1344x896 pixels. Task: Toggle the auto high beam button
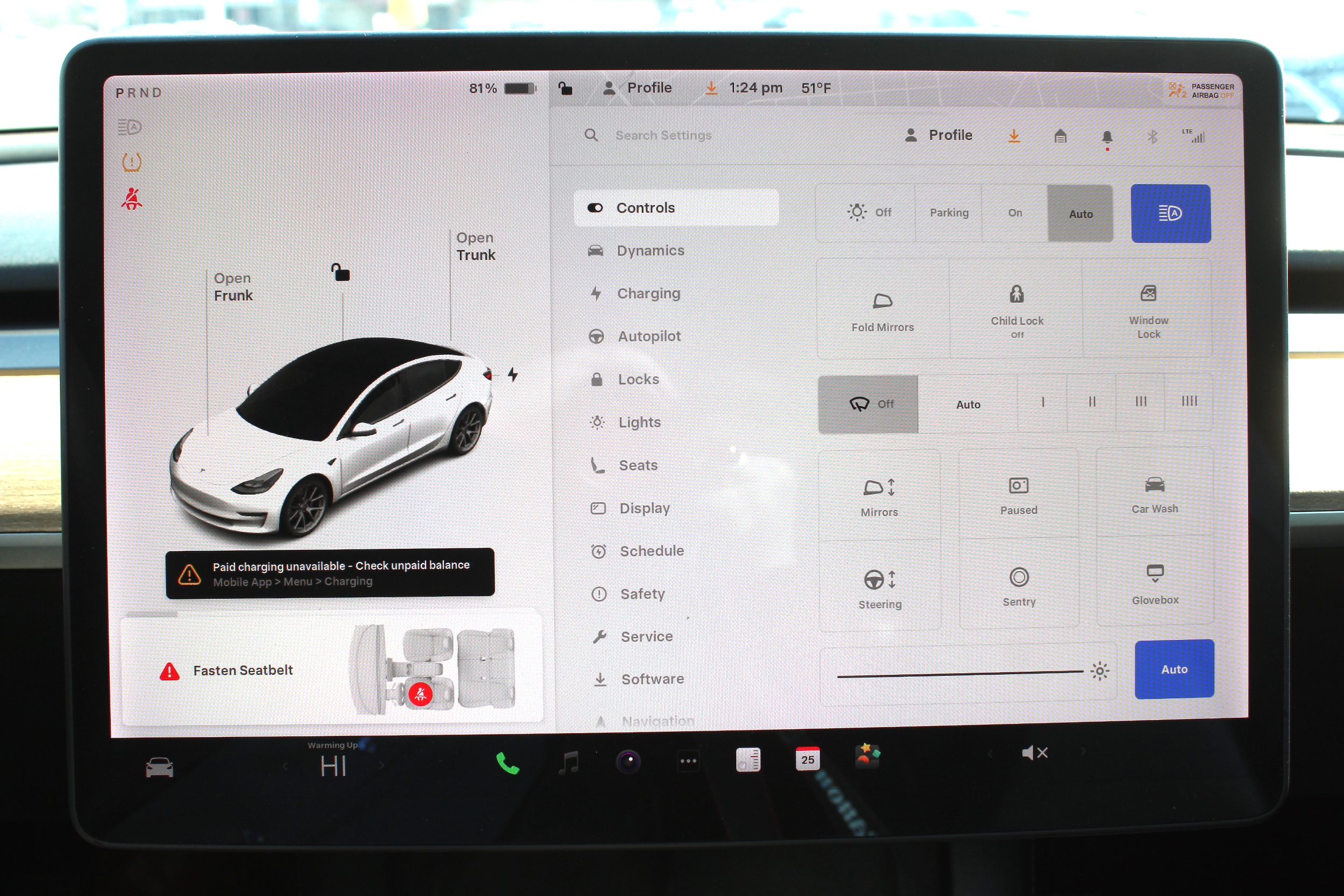point(1170,214)
